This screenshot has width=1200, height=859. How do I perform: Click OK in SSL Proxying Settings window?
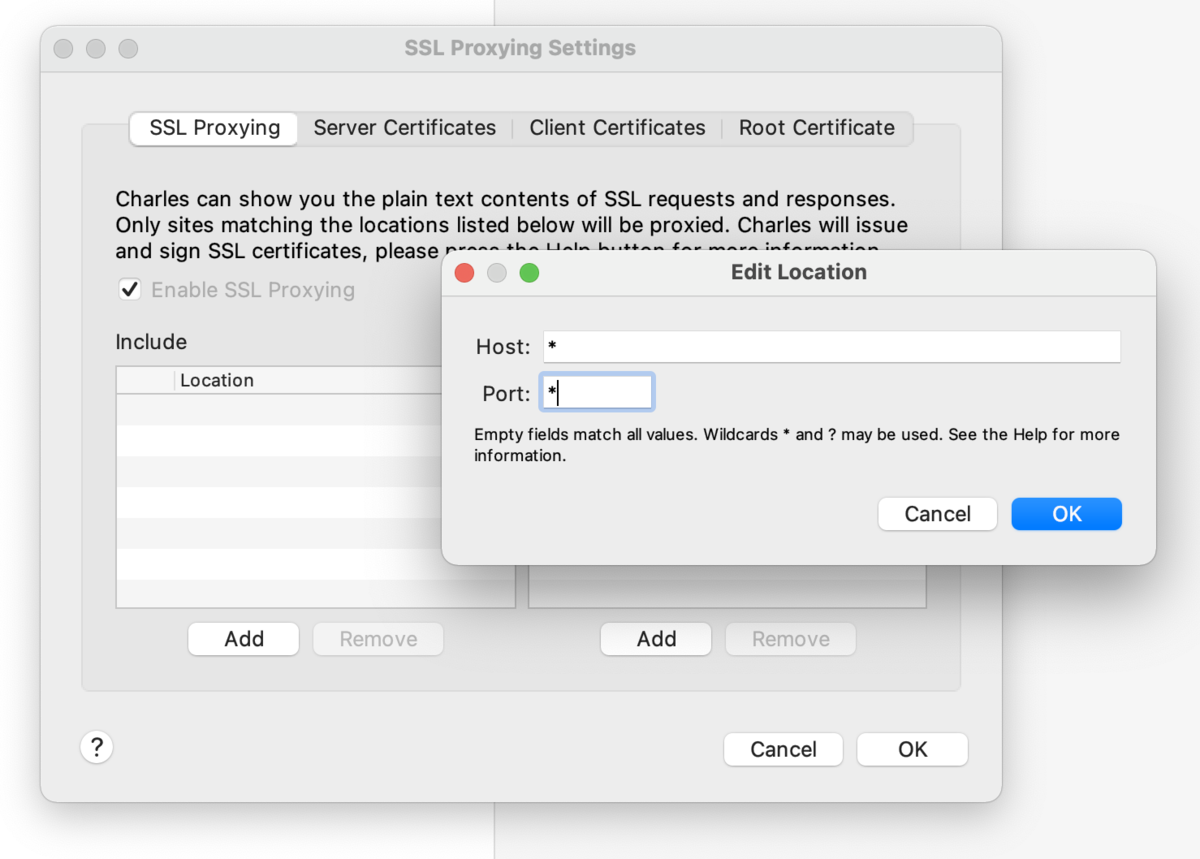tap(912, 749)
